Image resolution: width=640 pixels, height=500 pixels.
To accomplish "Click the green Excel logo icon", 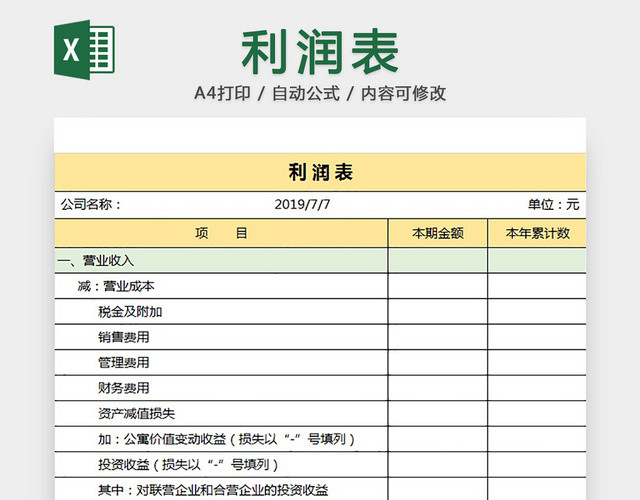I will (84, 50).
